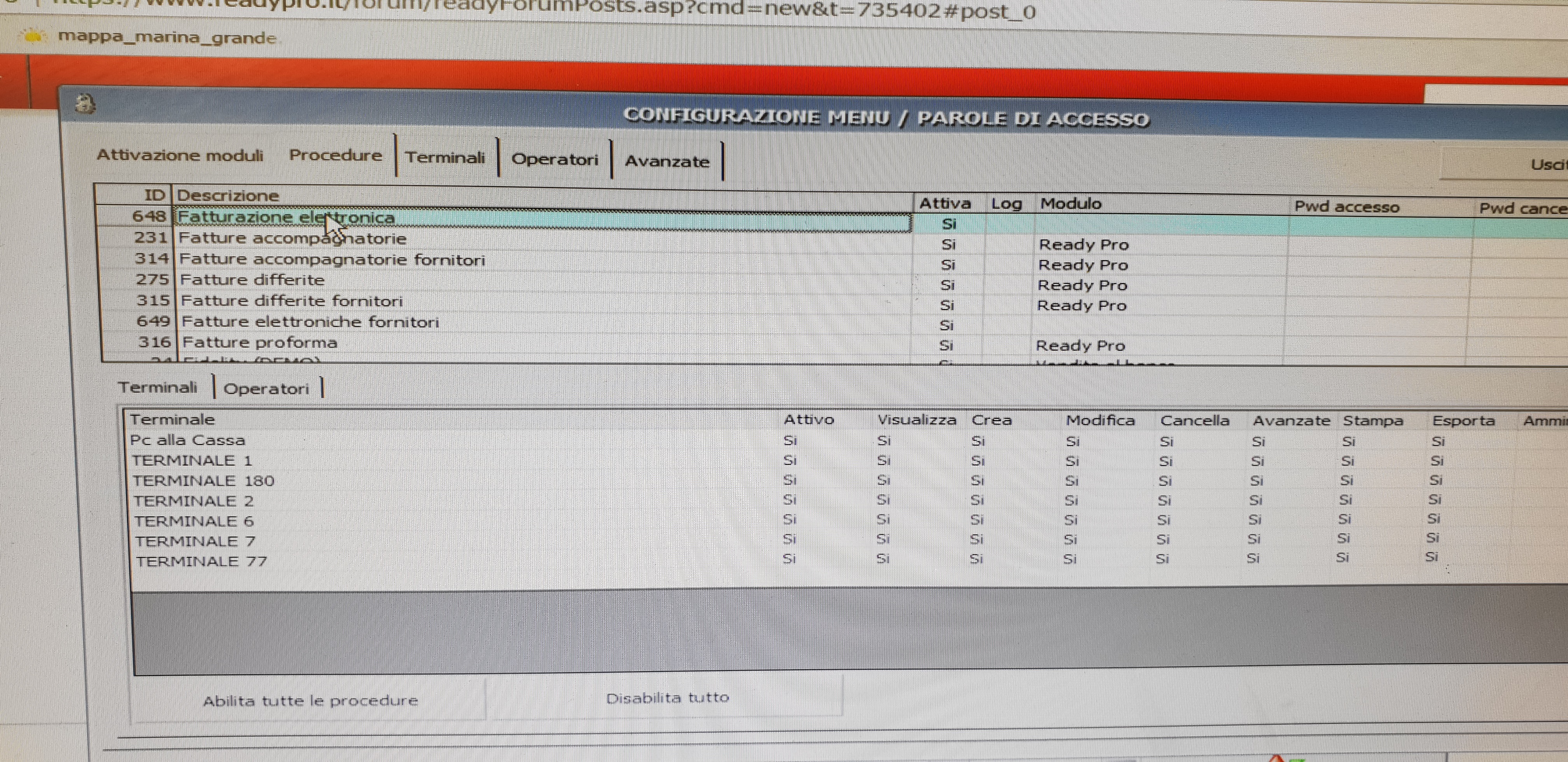Click the mappa_marina_grande bookmark icon
The height and width of the screenshot is (762, 1568).
coord(33,37)
